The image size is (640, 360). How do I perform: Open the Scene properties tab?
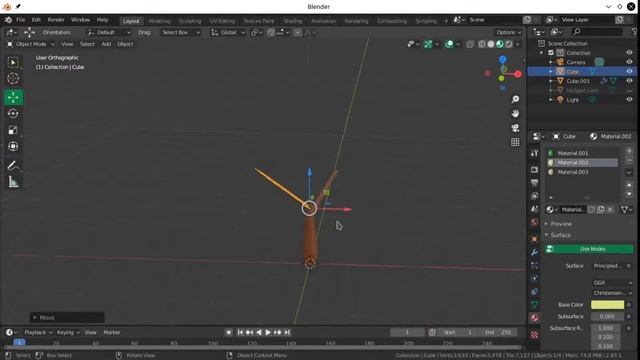coord(534,209)
